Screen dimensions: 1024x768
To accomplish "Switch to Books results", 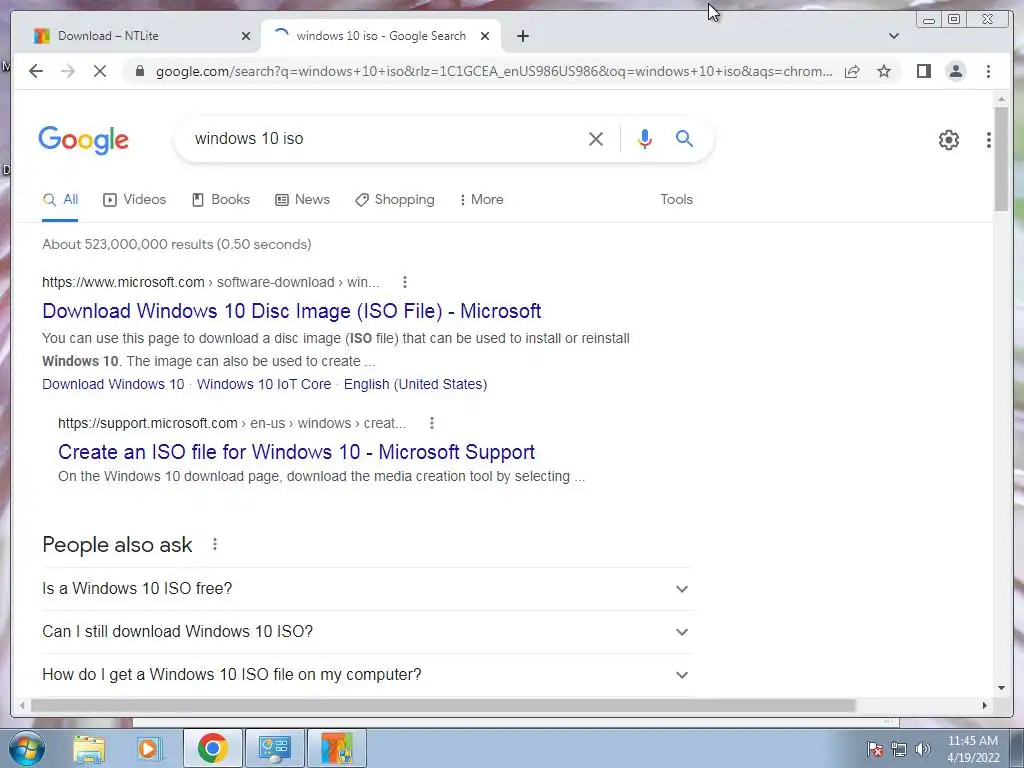I will [x=221, y=200].
